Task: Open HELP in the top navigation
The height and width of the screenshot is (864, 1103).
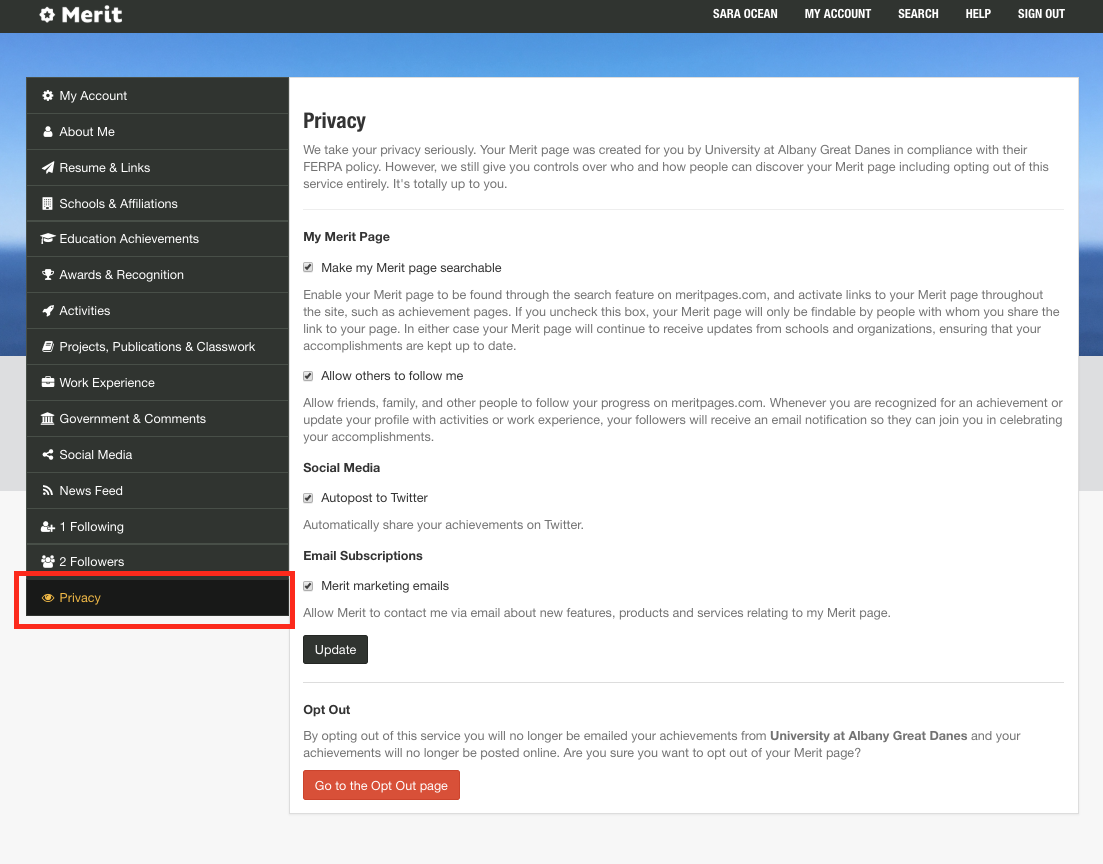Action: tap(978, 14)
